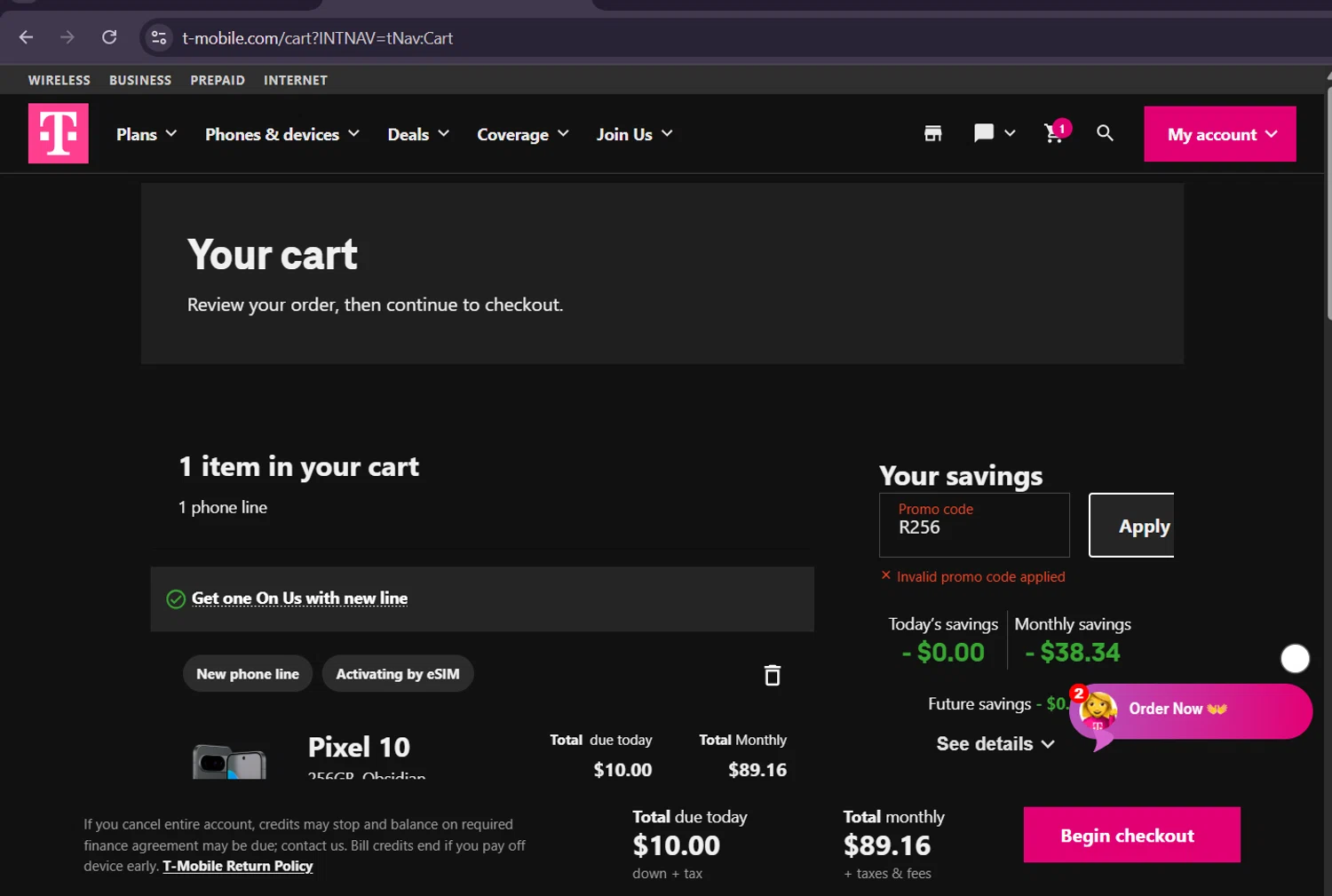
Task: Open site information icon in address bar
Action: [x=159, y=37]
